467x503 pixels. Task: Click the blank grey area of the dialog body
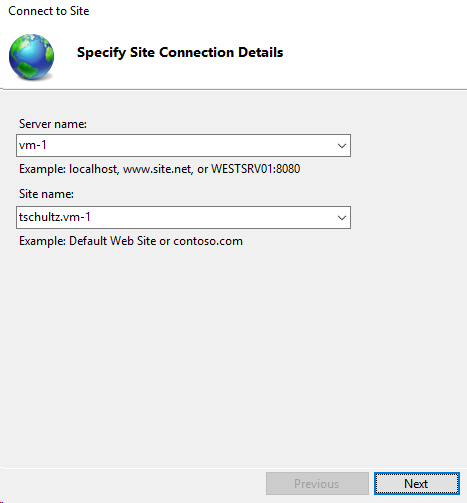coord(233,350)
